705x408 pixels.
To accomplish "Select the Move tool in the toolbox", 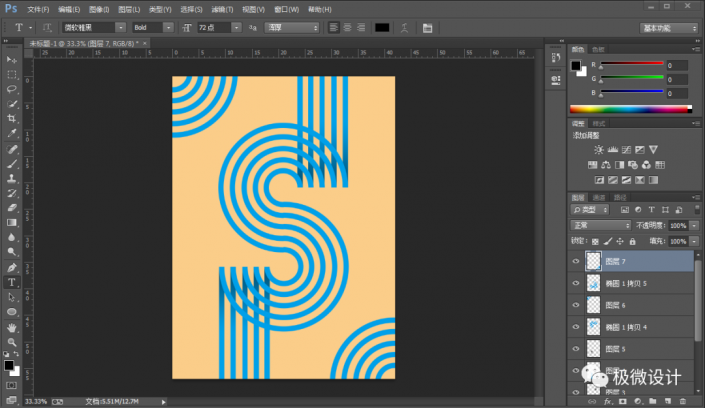I will (12, 60).
